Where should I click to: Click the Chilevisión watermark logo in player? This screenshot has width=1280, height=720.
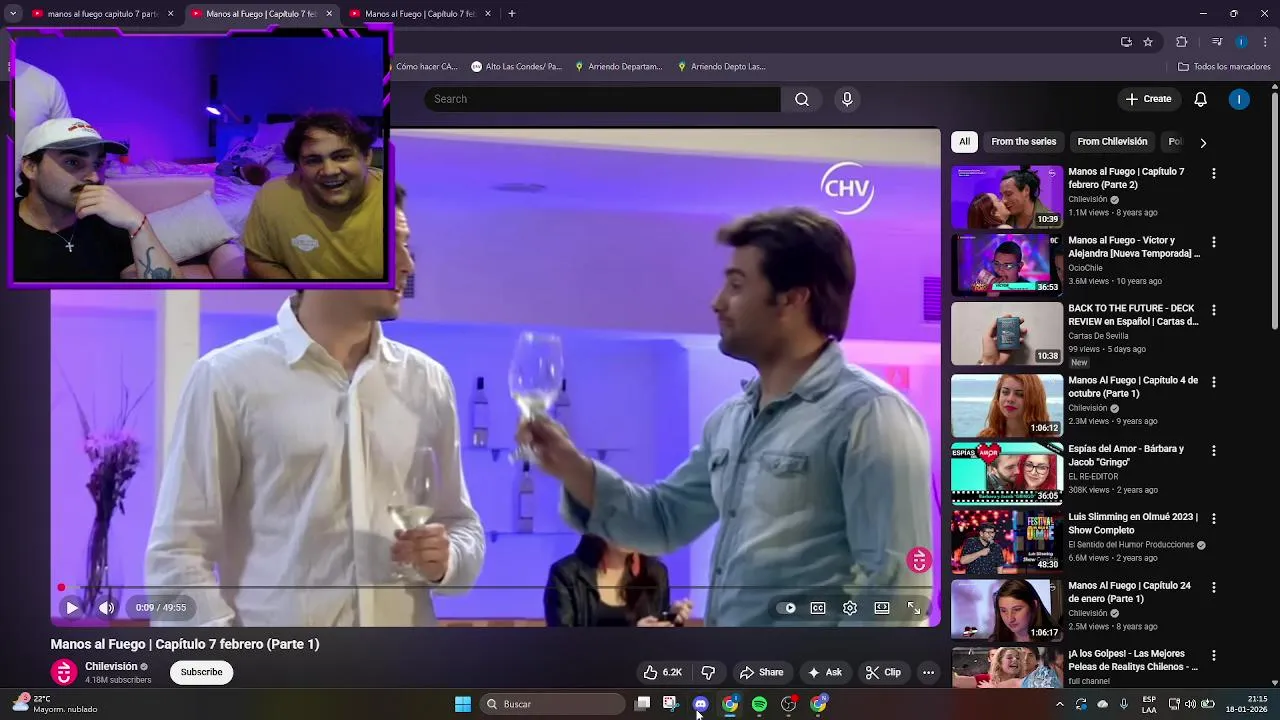[x=919, y=560]
